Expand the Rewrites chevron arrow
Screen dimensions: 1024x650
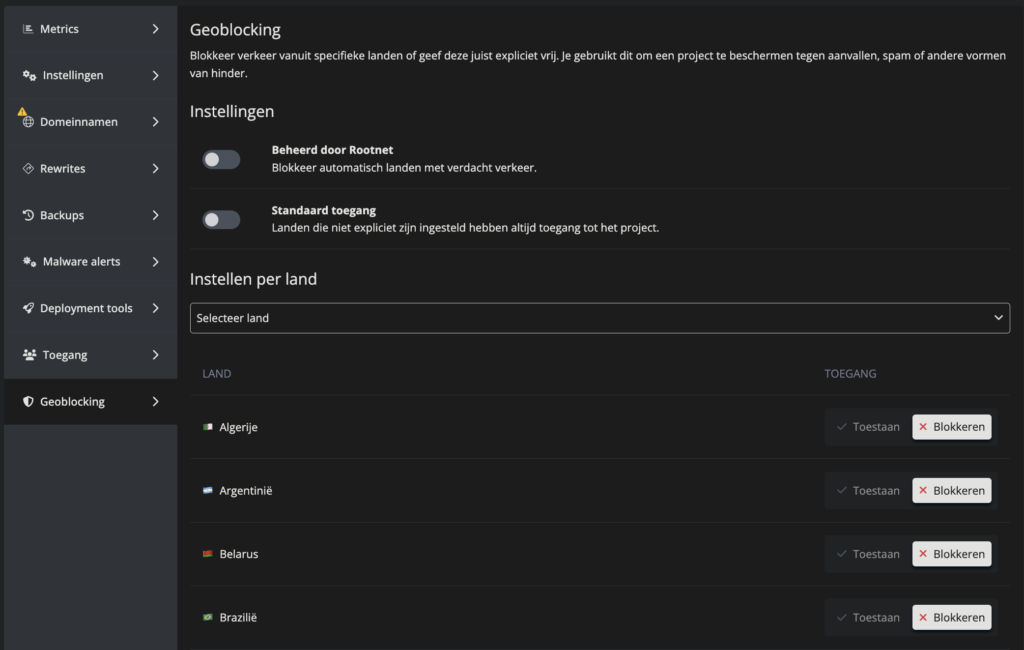[x=155, y=169]
